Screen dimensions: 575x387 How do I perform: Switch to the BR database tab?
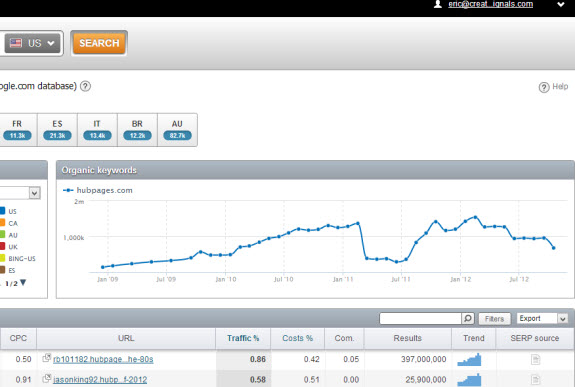137,130
